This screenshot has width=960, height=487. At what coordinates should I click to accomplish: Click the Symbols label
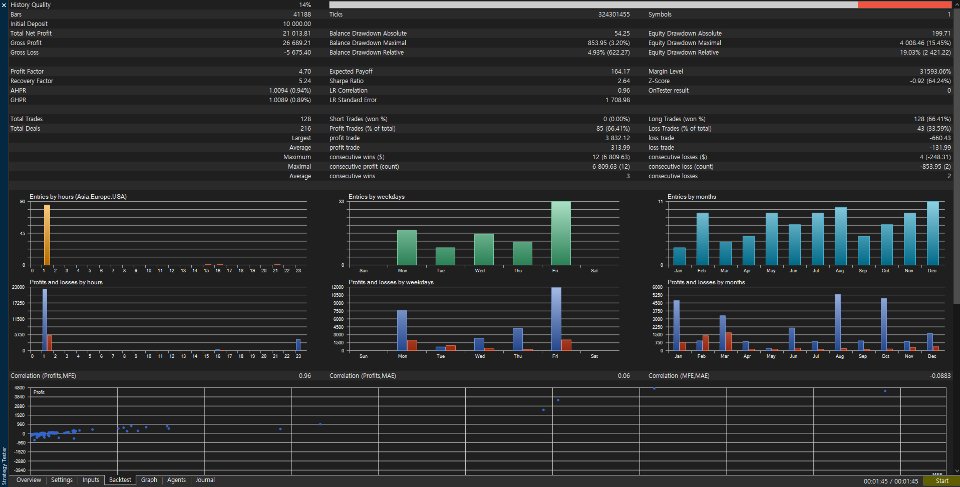pos(660,14)
